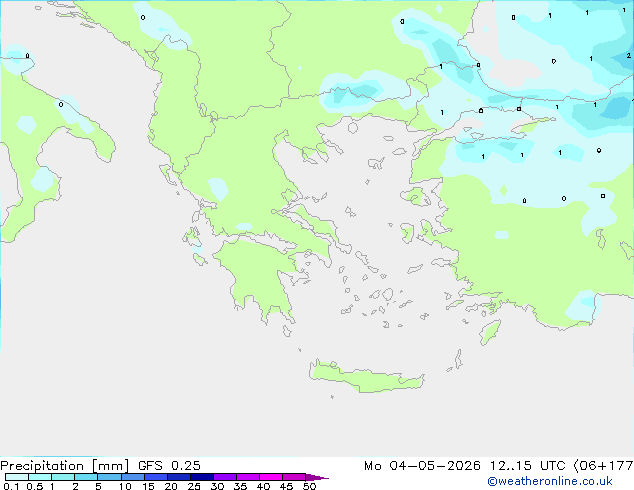Viewport: 634px width, 490px height.
Task: Click the '45' legend scale label
Action: pos(287,486)
